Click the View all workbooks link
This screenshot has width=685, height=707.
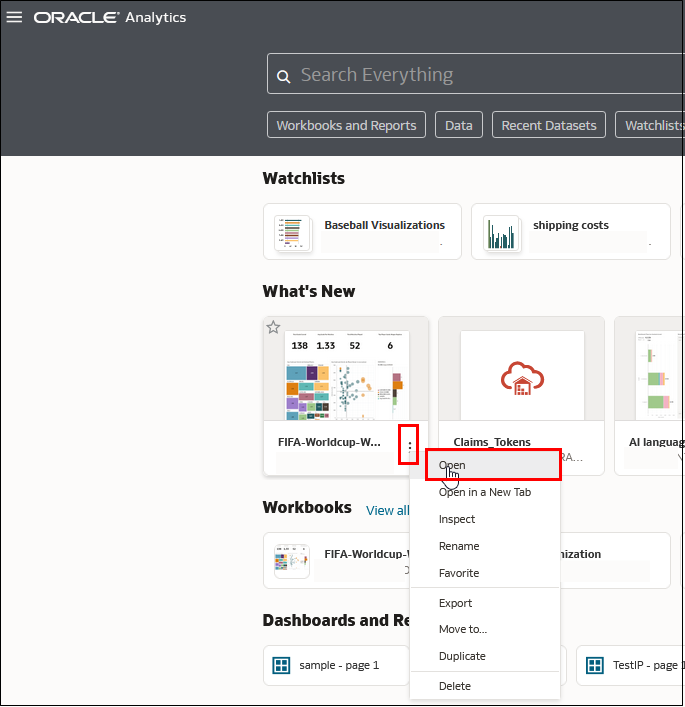coord(387,510)
